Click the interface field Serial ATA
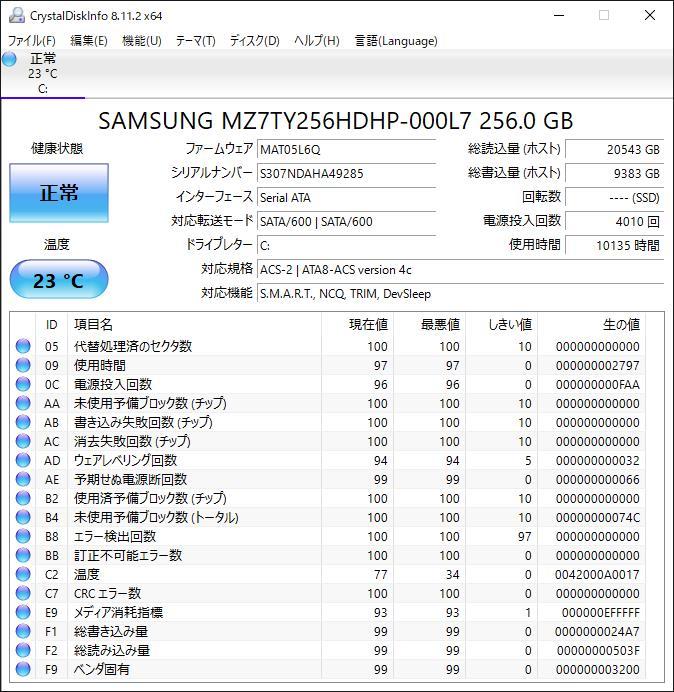Screen dimensions: 674x692 (346, 197)
